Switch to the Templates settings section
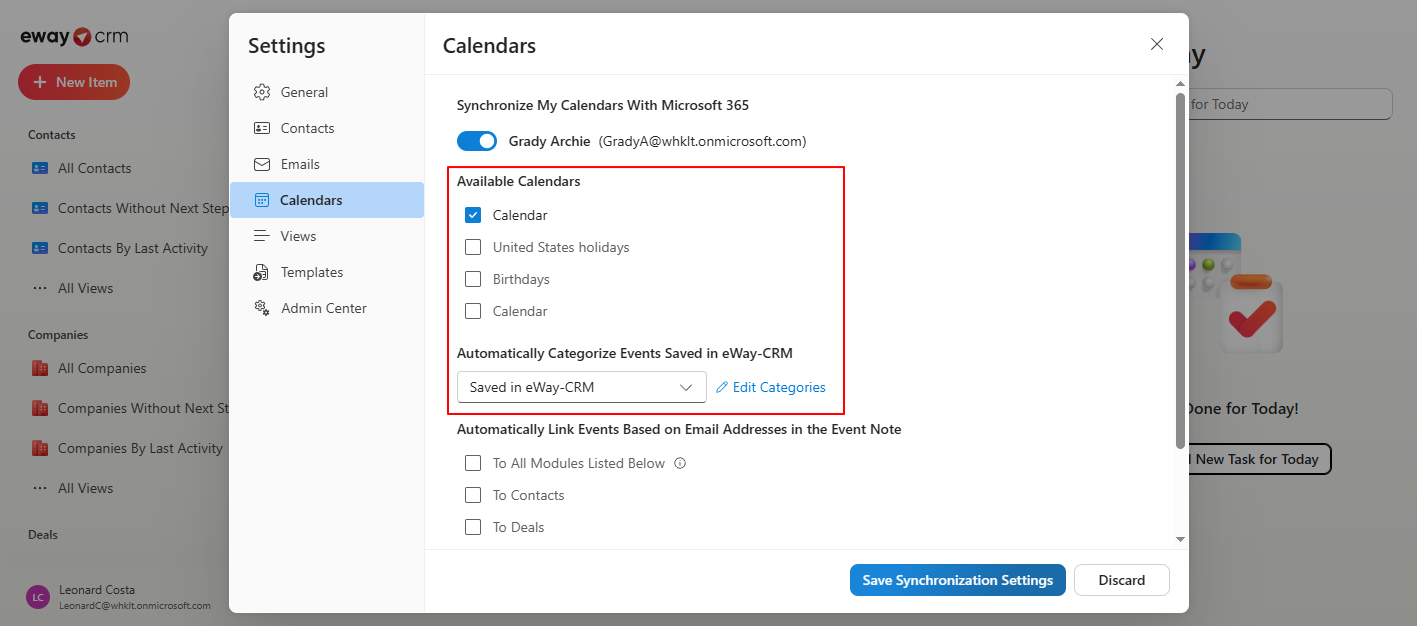Screen dimensions: 1417x626 click(x=327, y=272)
